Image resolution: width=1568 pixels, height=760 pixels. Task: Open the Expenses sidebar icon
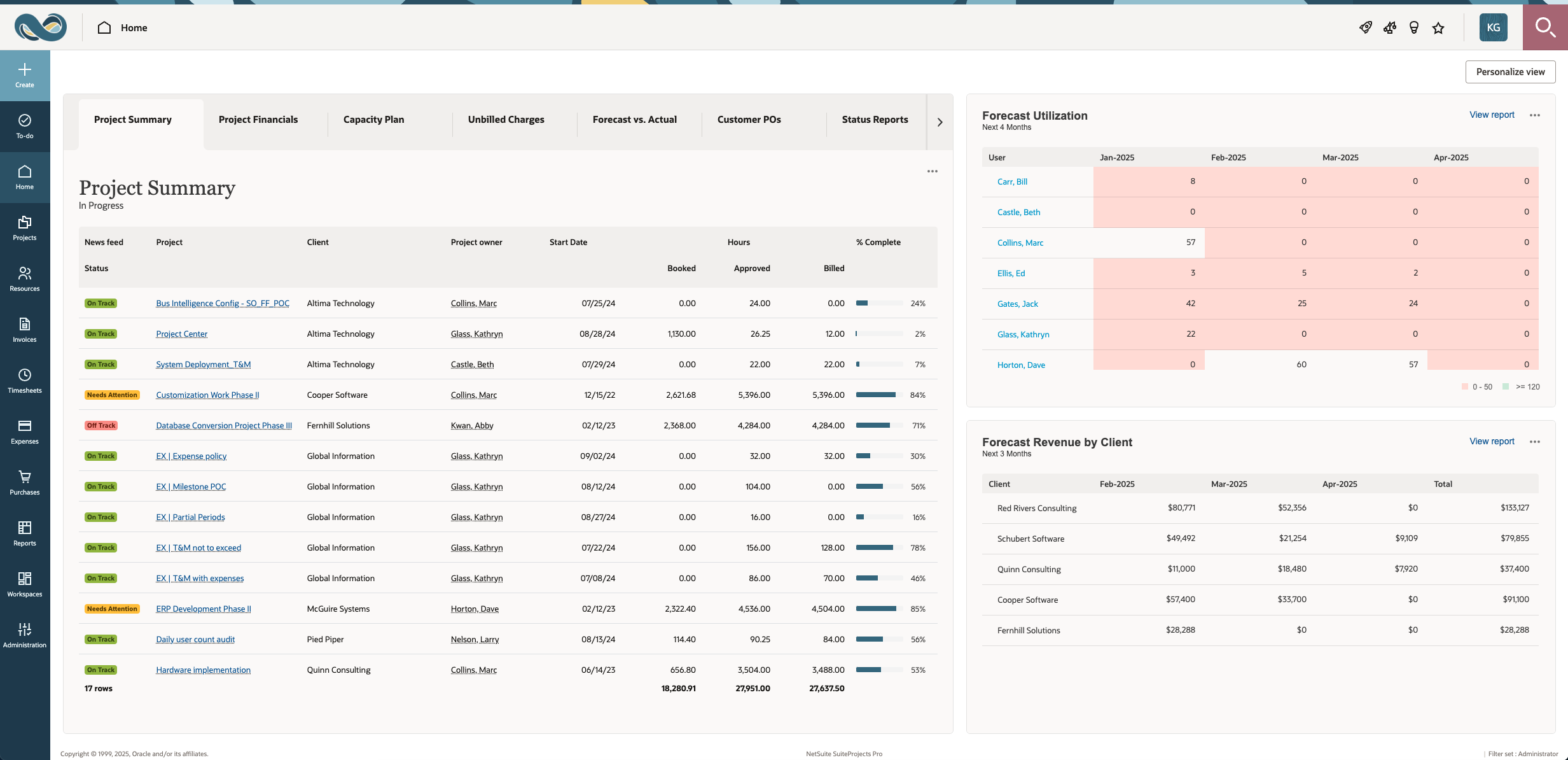25,432
